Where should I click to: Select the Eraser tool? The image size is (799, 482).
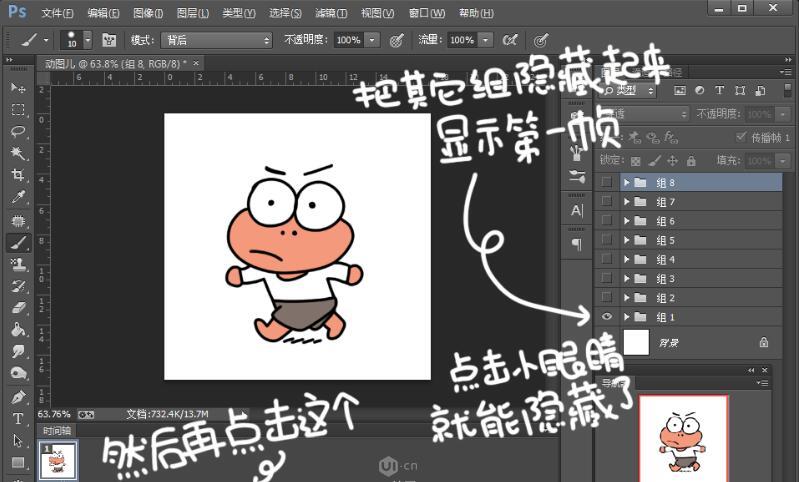(18, 308)
